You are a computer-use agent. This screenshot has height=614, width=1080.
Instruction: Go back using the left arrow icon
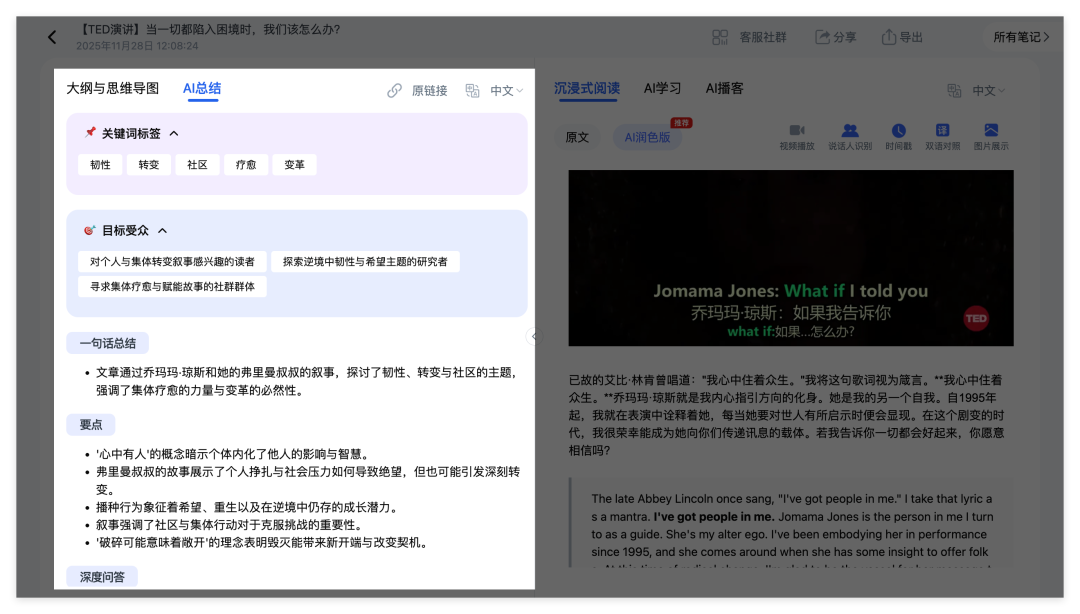coord(52,37)
